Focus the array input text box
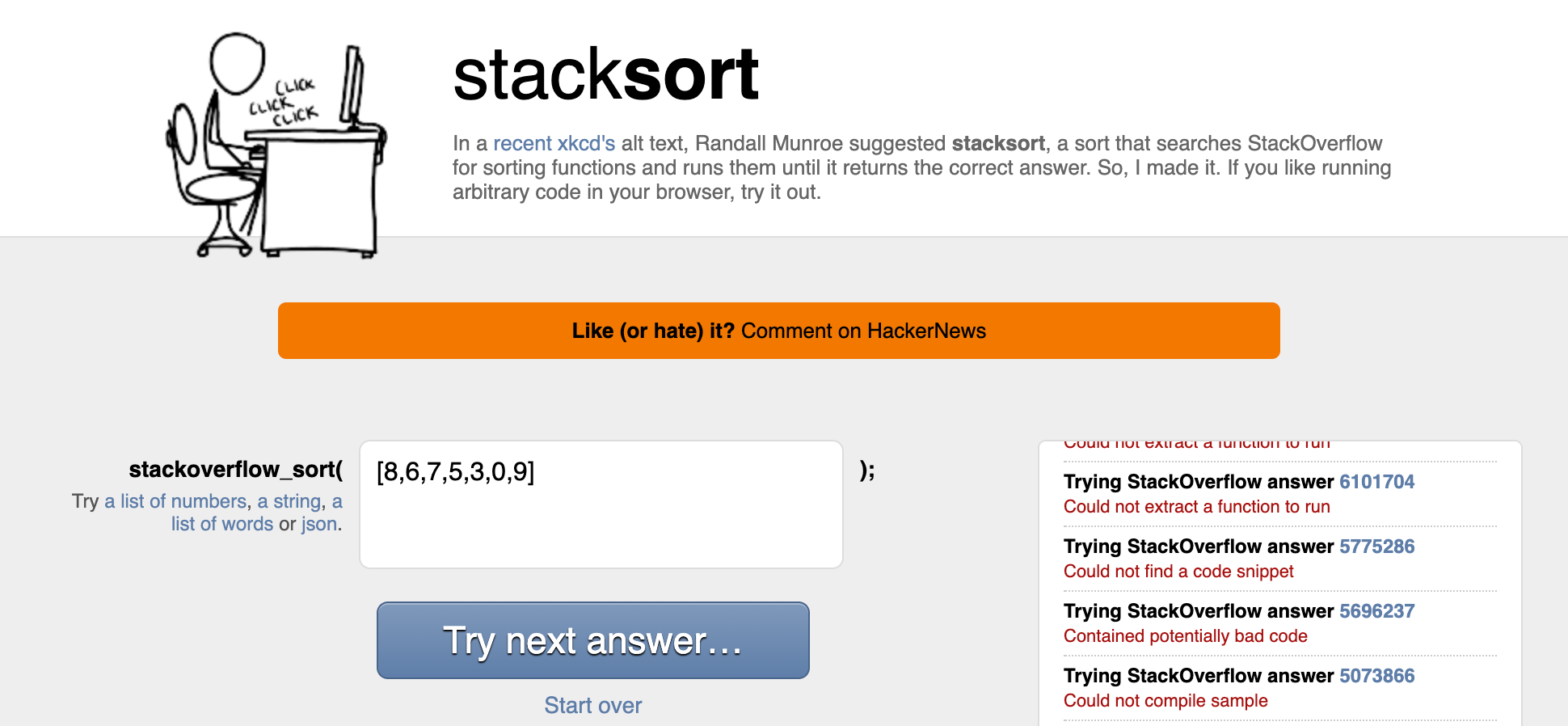This screenshot has height=726, width=1568. [x=601, y=504]
